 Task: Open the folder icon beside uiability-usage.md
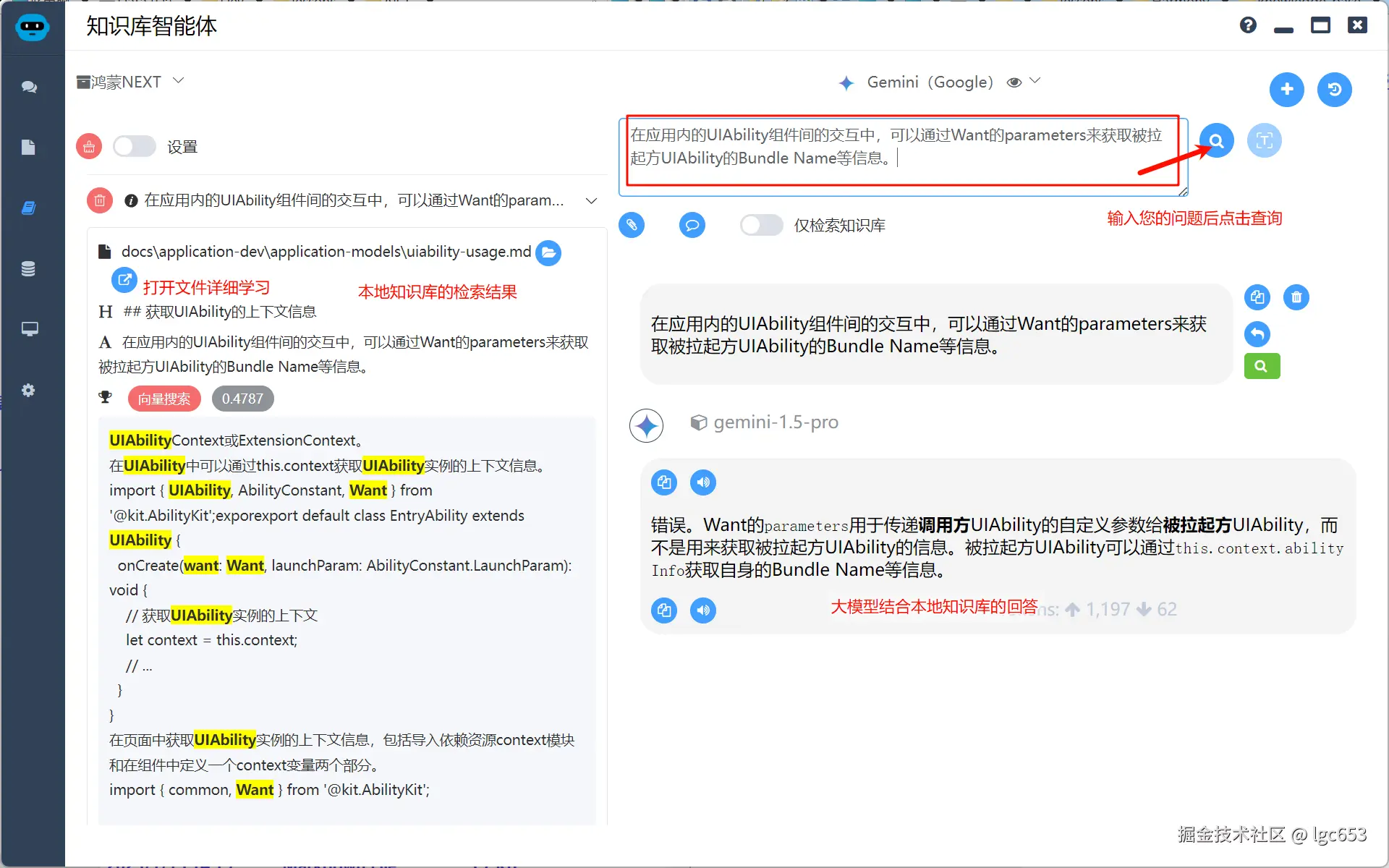[548, 252]
